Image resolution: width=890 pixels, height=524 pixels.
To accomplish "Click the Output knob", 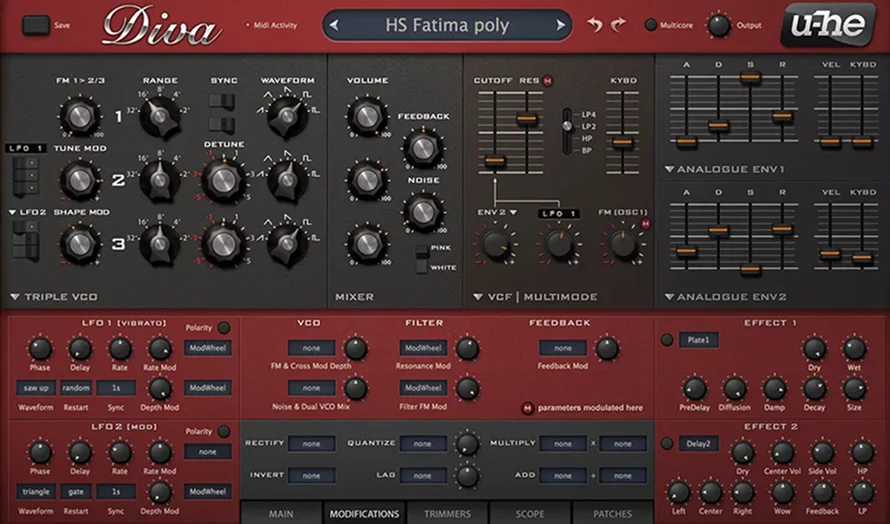I will click(x=719, y=25).
